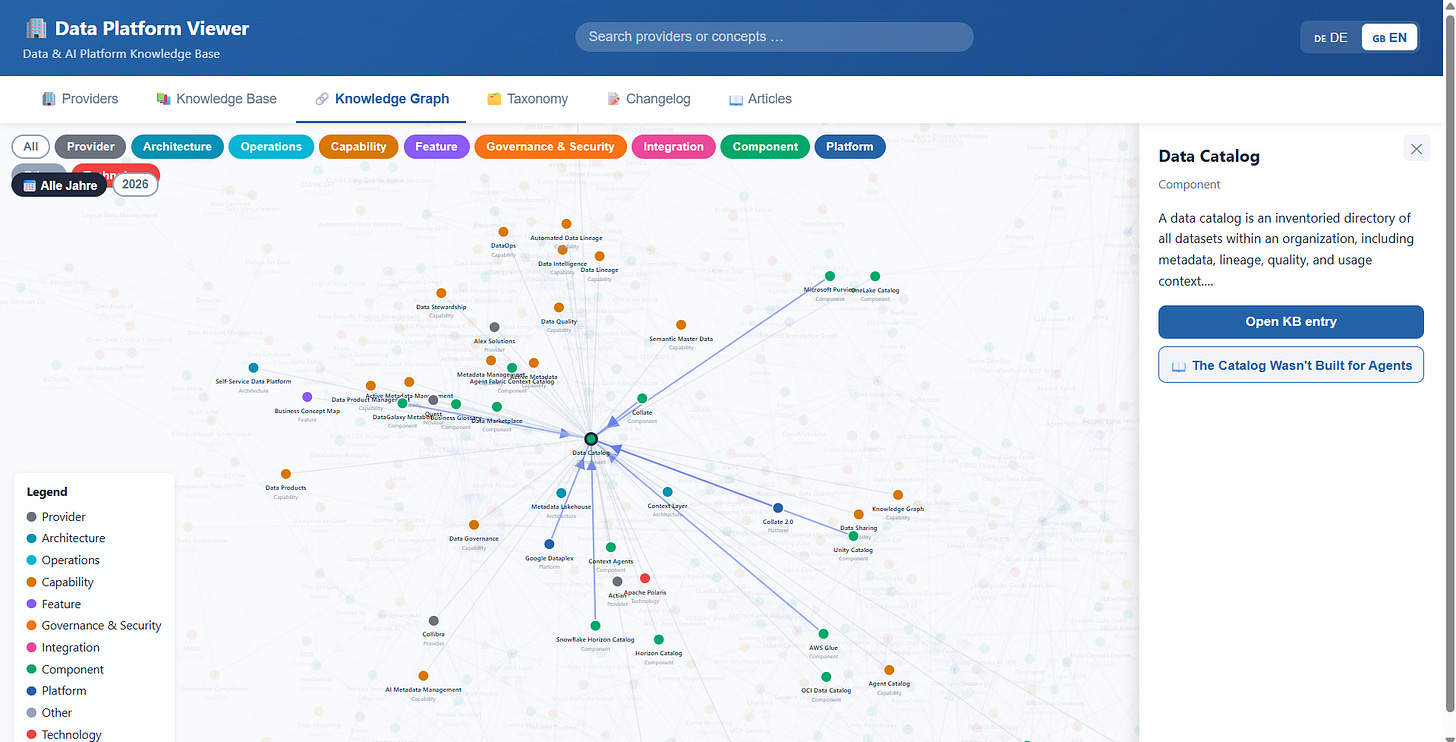Toggle the Platform filter chip
Viewport: 1456px width, 742px height.
pyautogui.click(x=850, y=147)
